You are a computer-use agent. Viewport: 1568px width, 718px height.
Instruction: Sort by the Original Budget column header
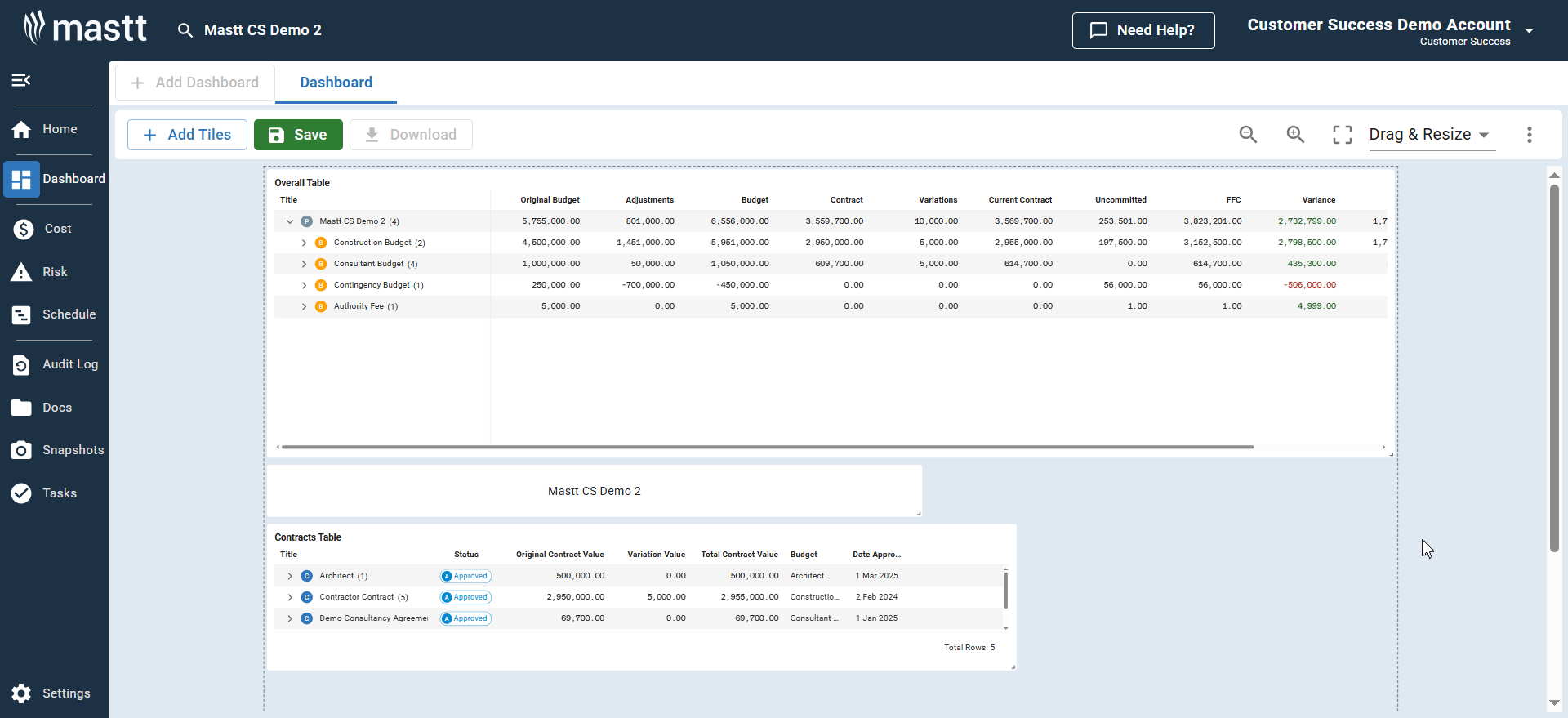550,200
